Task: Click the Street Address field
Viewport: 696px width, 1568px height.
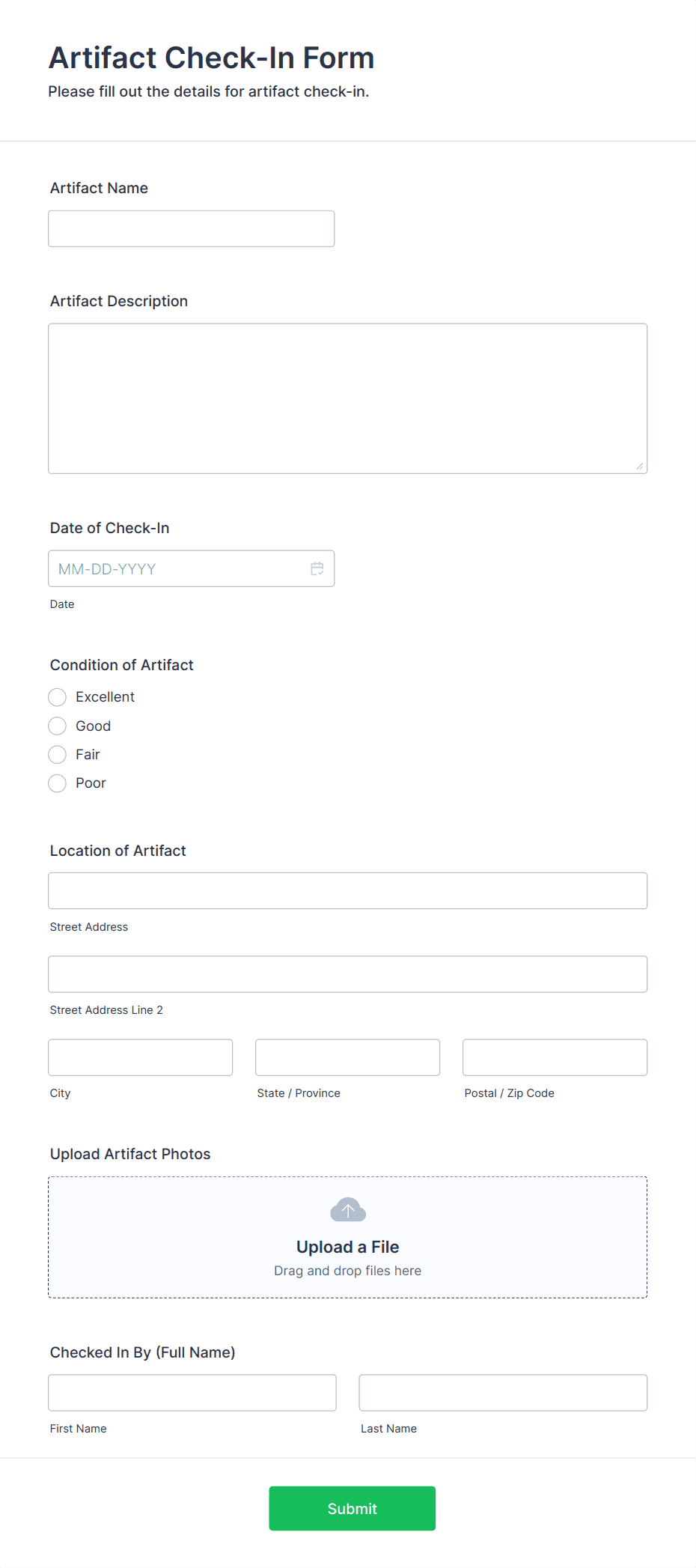Action: pyautogui.click(x=348, y=890)
